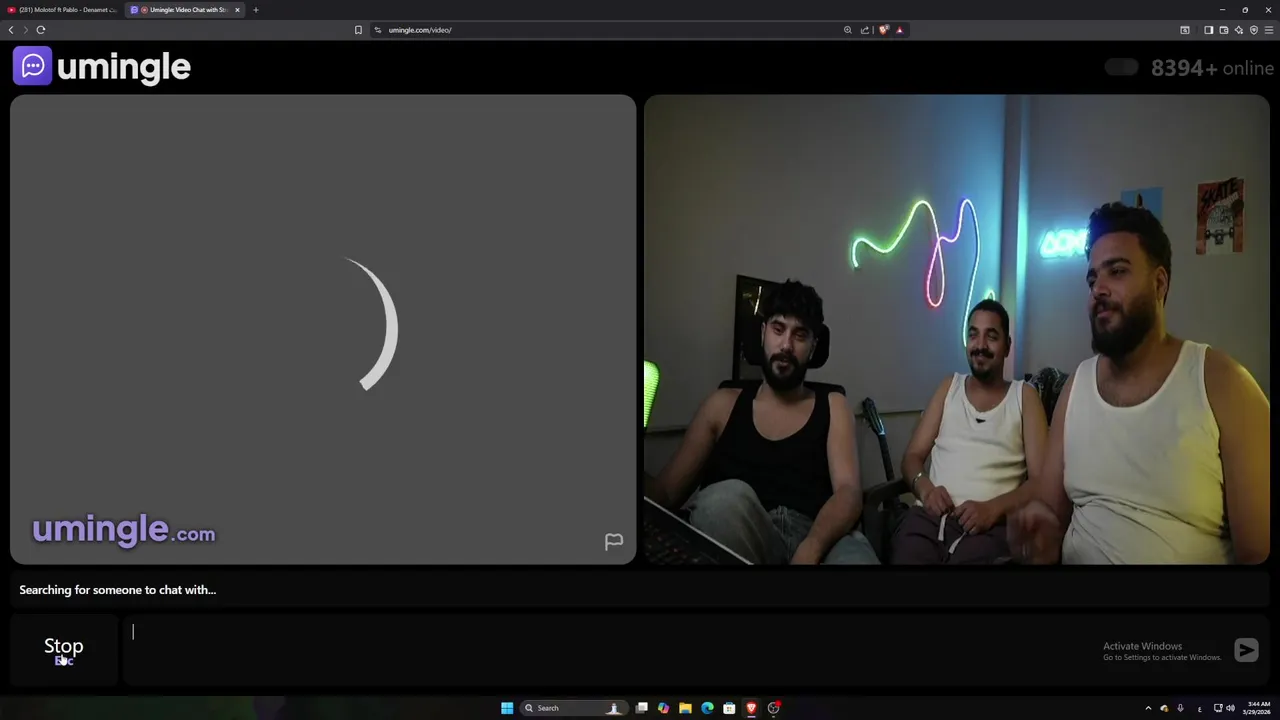Share this page link
Screen dimensions: 1280x720
(x=865, y=30)
